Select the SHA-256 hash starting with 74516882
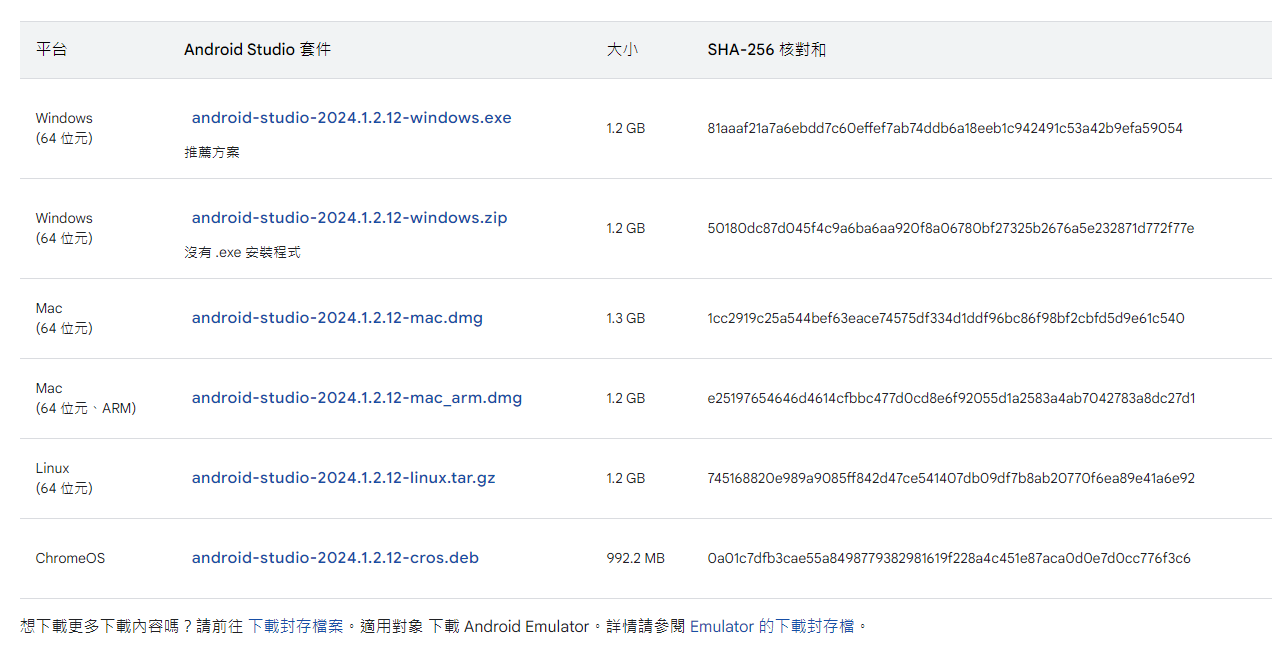Viewport: 1281px width, 651px height. (951, 478)
